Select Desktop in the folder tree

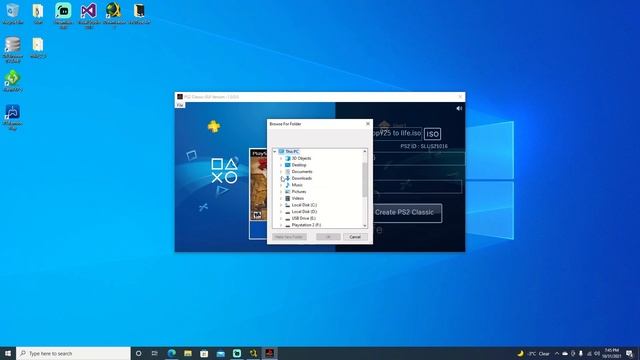[299, 165]
